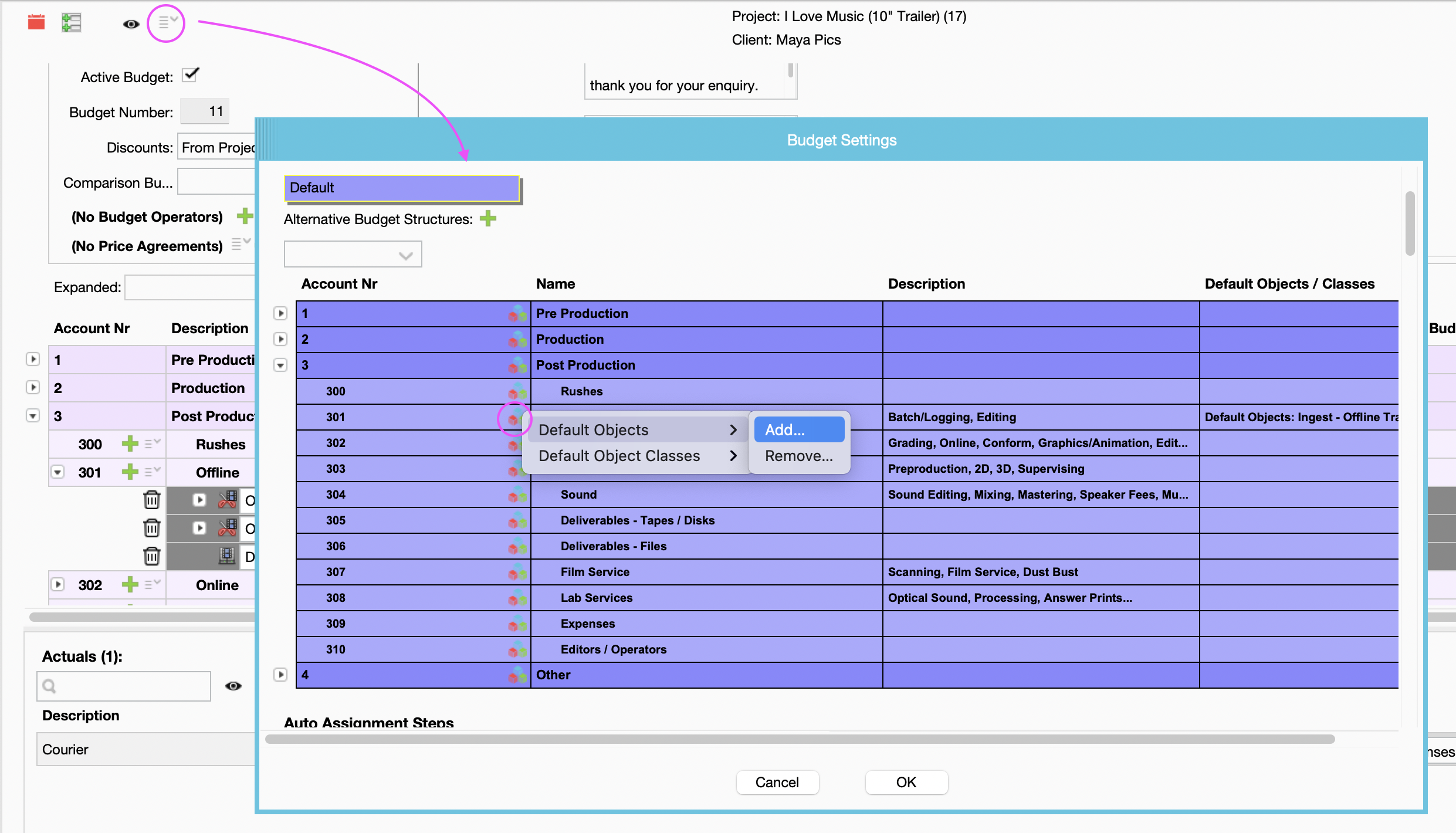Screen dimensions: 1456x833
Task: Click objects icon for 4 Other row
Action: [x=517, y=675]
